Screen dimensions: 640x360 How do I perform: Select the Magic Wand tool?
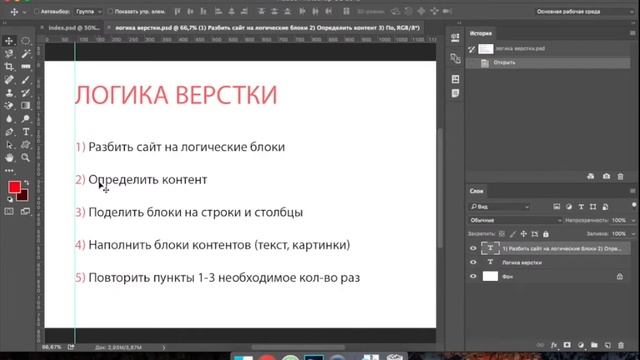[25, 53]
